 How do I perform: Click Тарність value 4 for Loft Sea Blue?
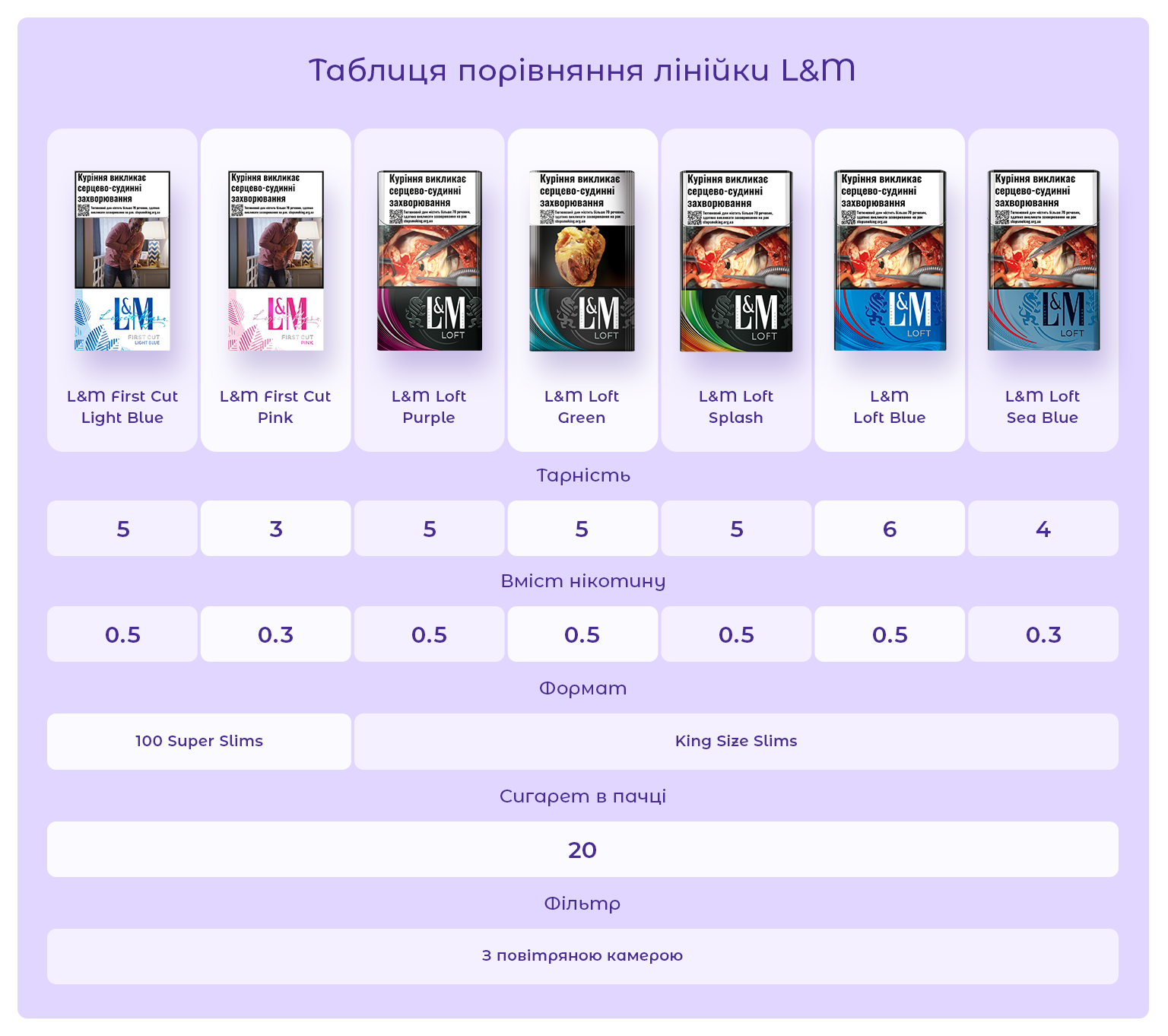1043,529
